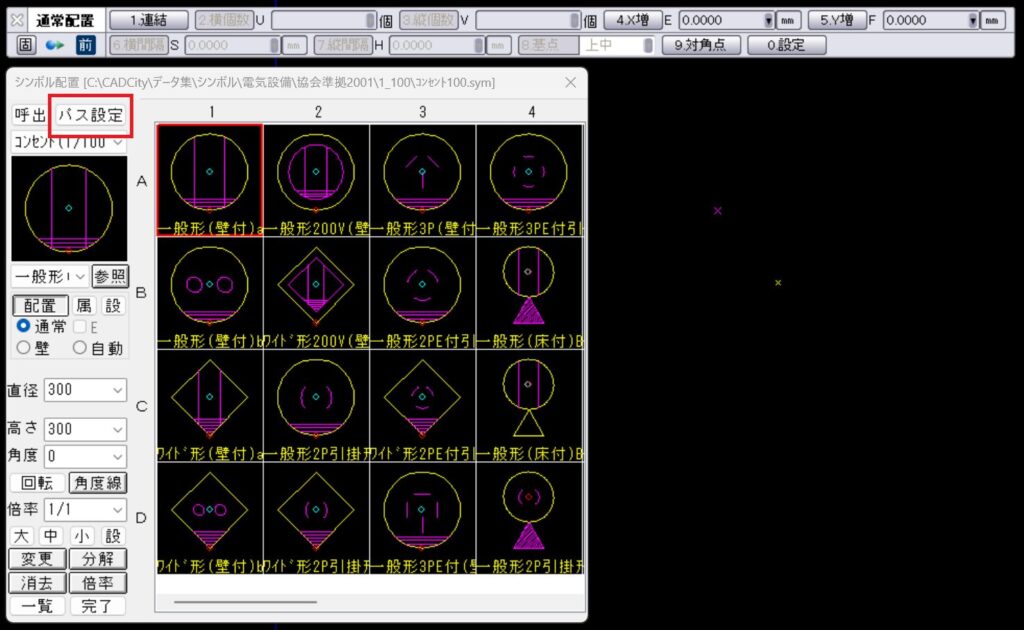The width and height of the screenshot is (1024, 630).
Task: Choose the 一般形(床付) filled-triangle symbol in row B
Action: coord(529,292)
